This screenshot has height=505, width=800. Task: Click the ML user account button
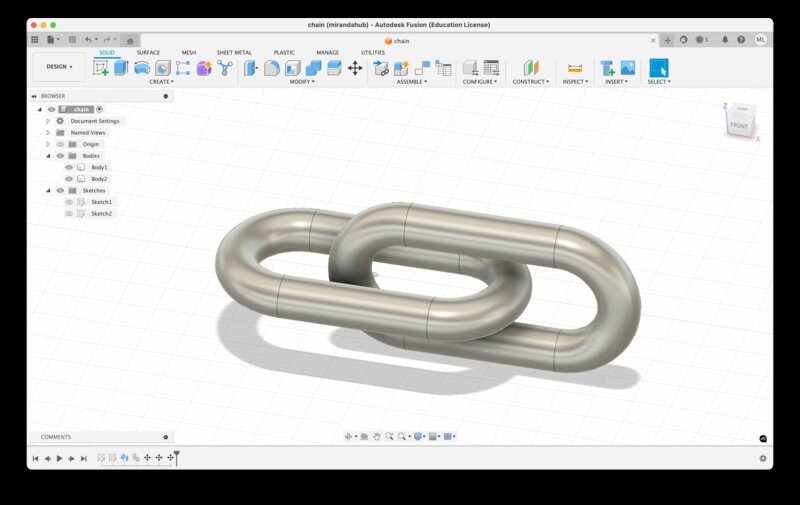pos(761,40)
